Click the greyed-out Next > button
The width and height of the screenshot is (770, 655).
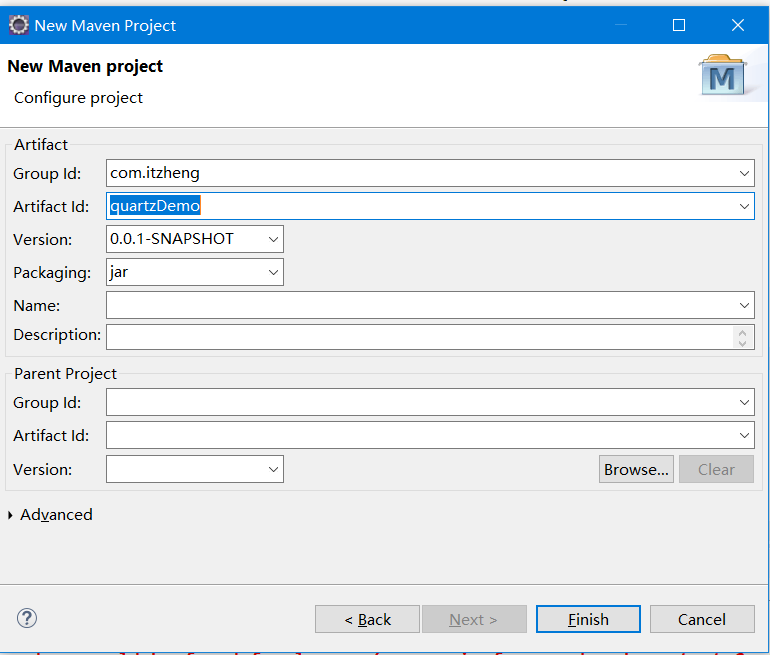(474, 619)
